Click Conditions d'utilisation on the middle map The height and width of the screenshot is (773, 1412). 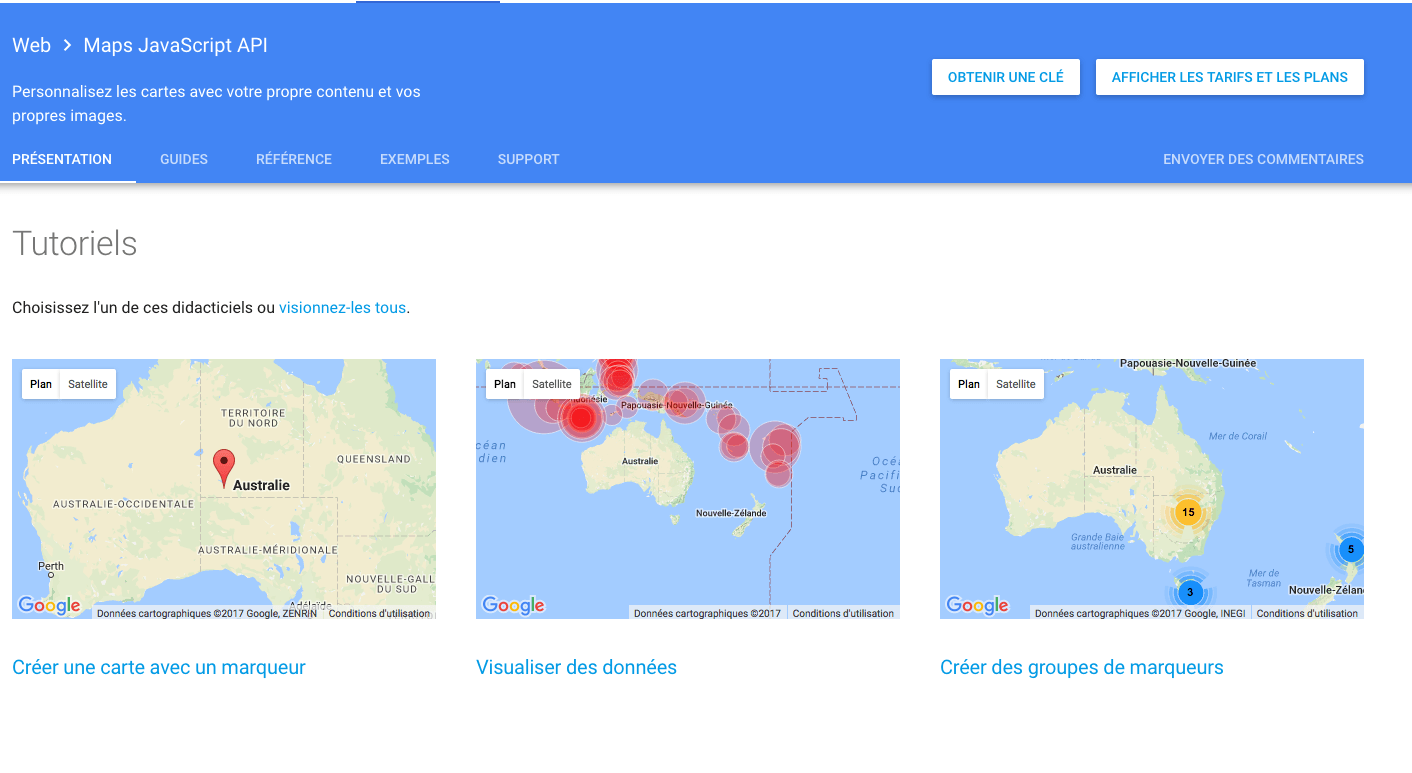click(843, 613)
